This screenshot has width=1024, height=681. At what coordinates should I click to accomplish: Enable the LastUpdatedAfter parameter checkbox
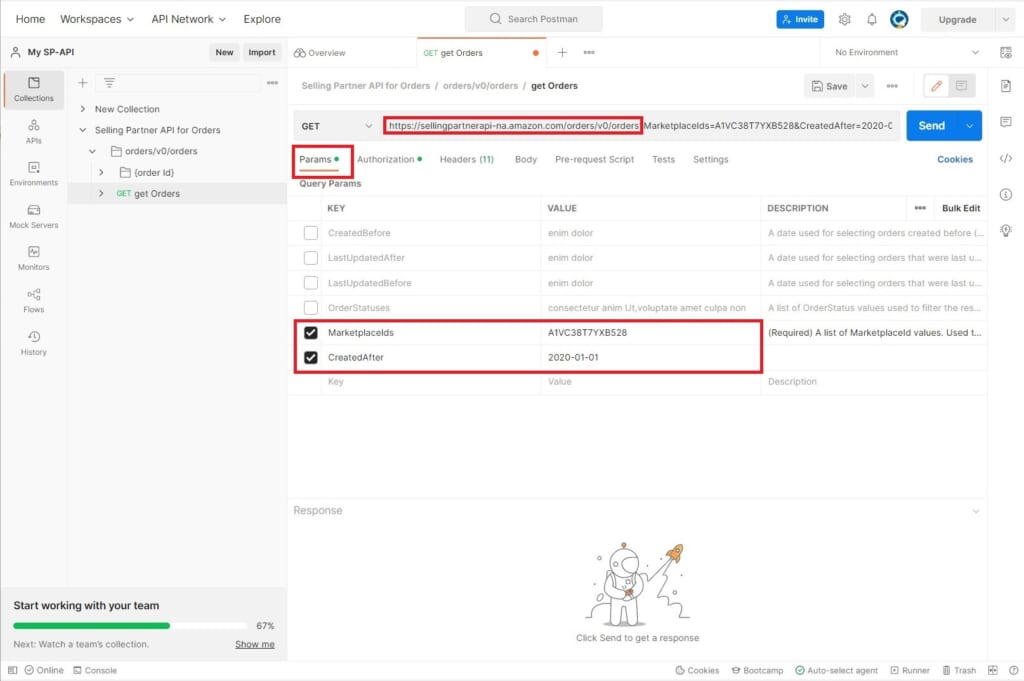pos(311,258)
